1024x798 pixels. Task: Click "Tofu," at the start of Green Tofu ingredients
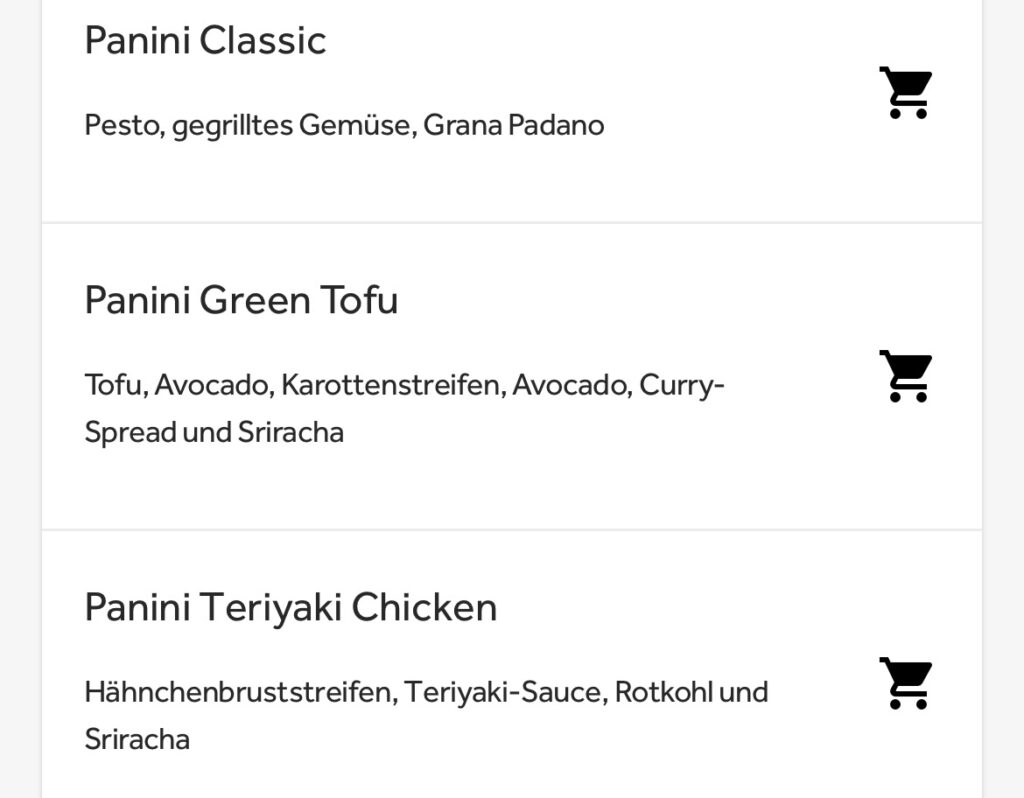114,385
